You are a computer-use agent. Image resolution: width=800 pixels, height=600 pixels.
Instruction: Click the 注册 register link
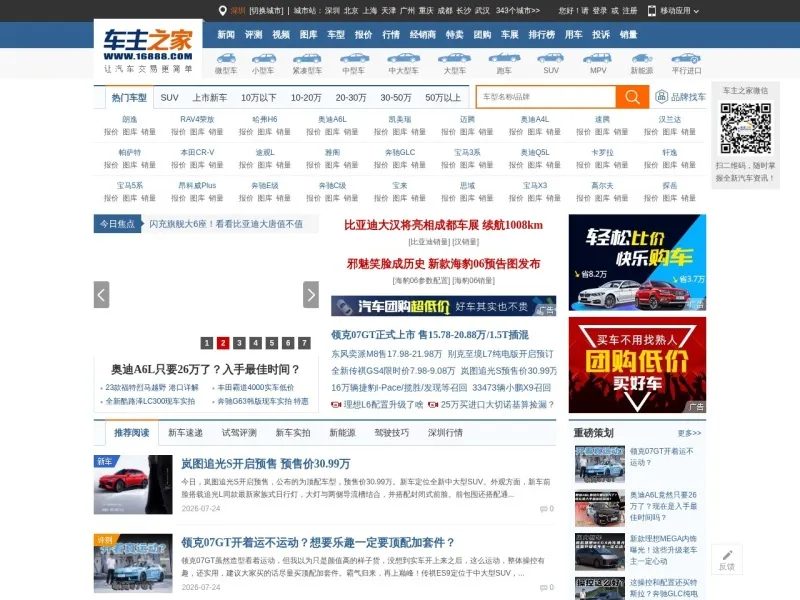click(x=630, y=11)
